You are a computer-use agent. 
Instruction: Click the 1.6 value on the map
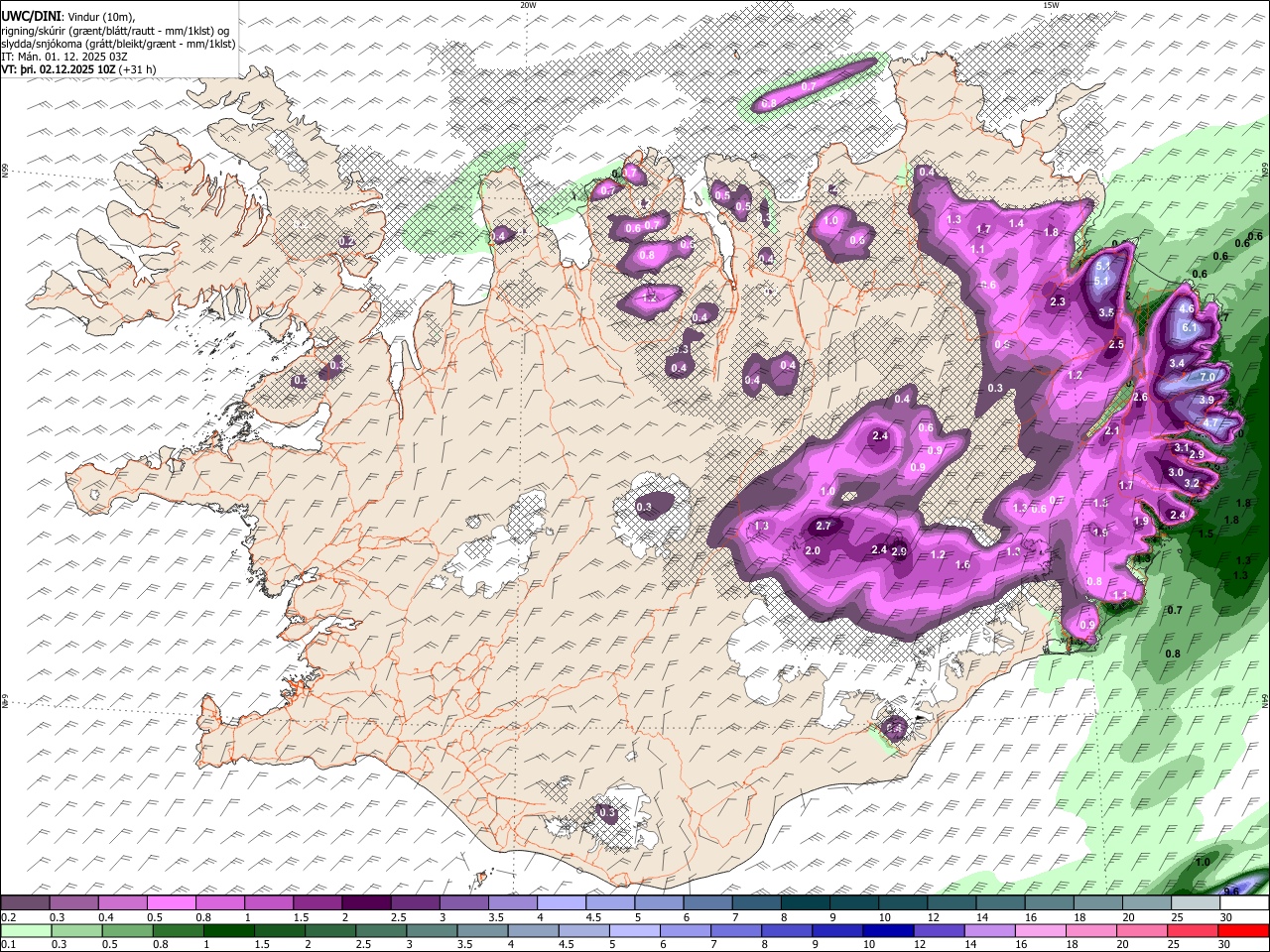961,565
